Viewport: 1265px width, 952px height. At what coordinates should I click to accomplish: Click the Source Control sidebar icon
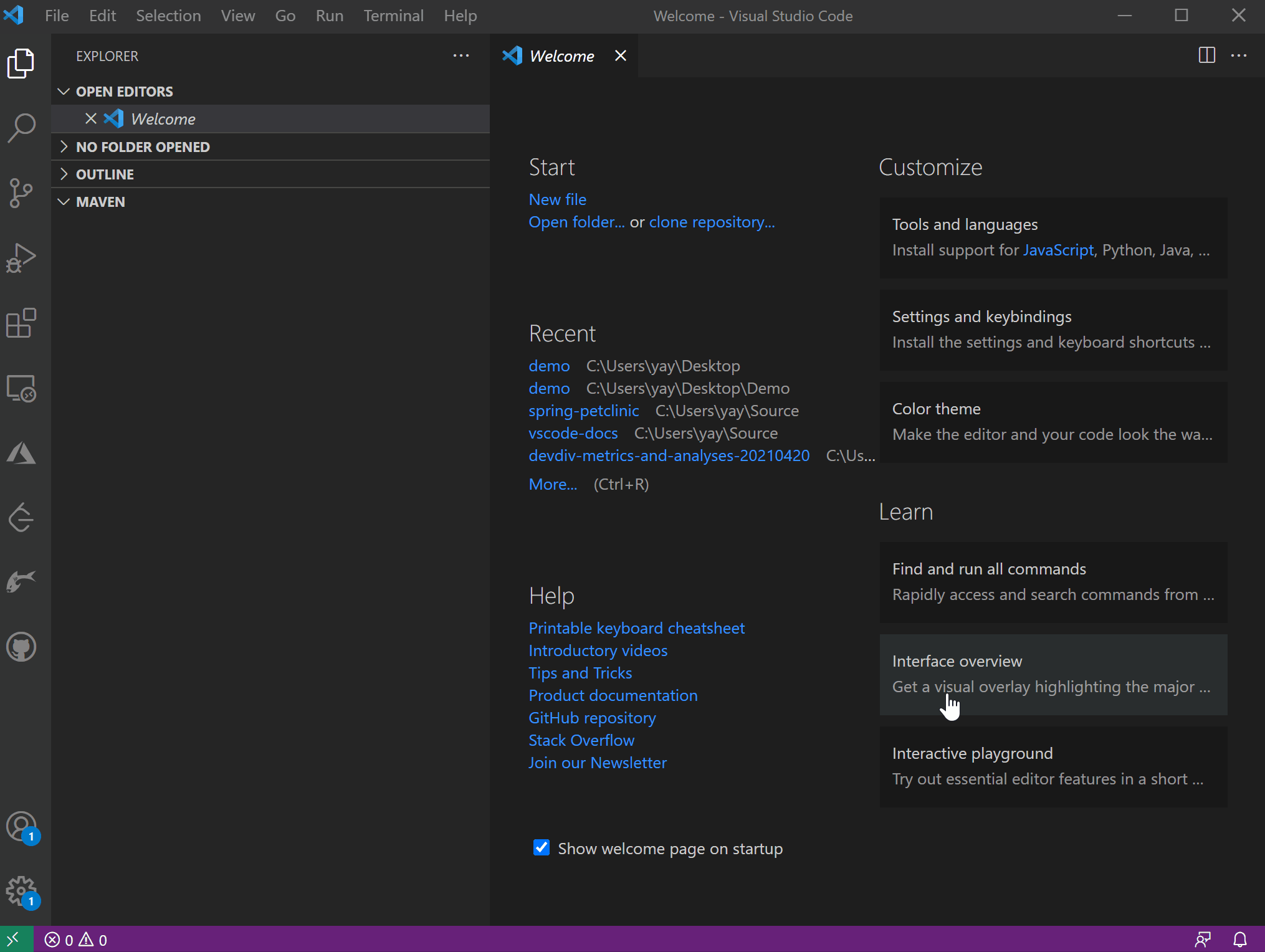(22, 192)
